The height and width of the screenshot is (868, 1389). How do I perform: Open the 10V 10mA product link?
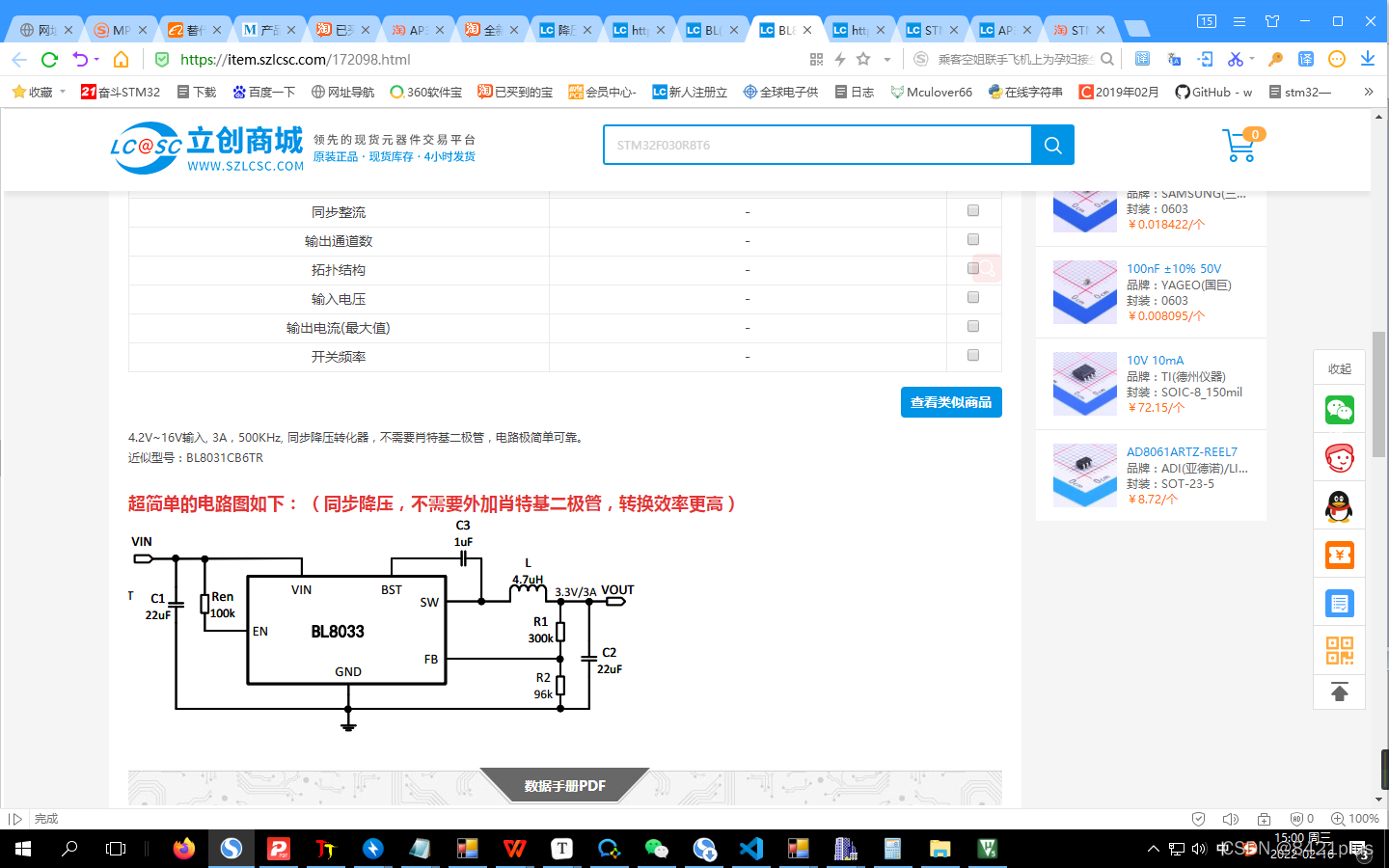coord(1155,361)
